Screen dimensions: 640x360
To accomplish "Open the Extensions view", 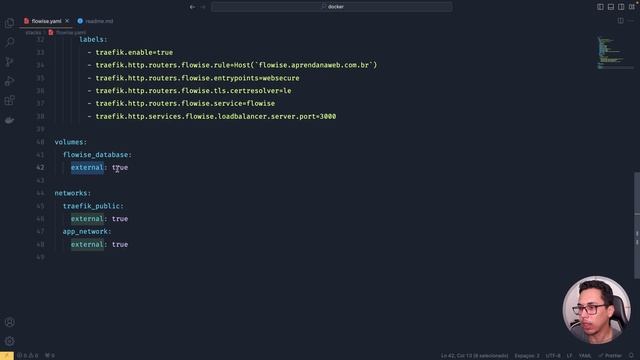I will (x=9, y=100).
